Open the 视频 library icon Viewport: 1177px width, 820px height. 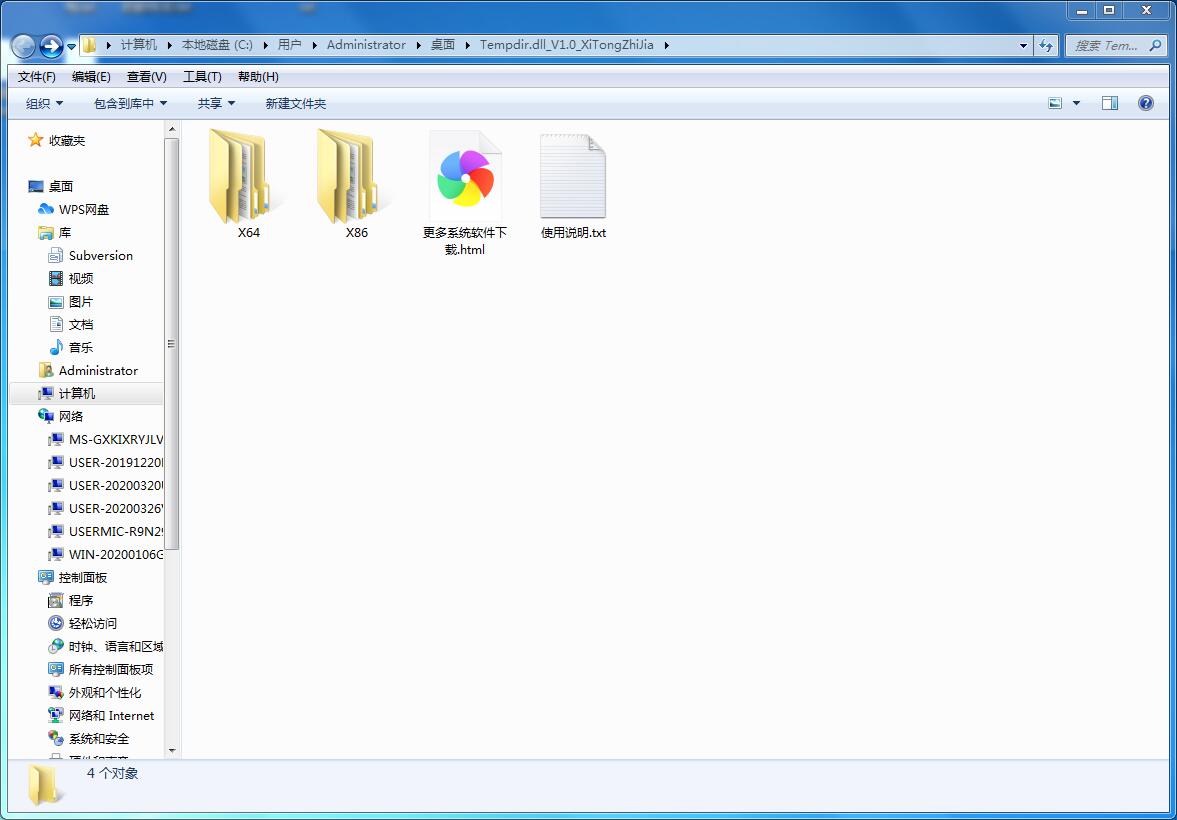[56, 279]
